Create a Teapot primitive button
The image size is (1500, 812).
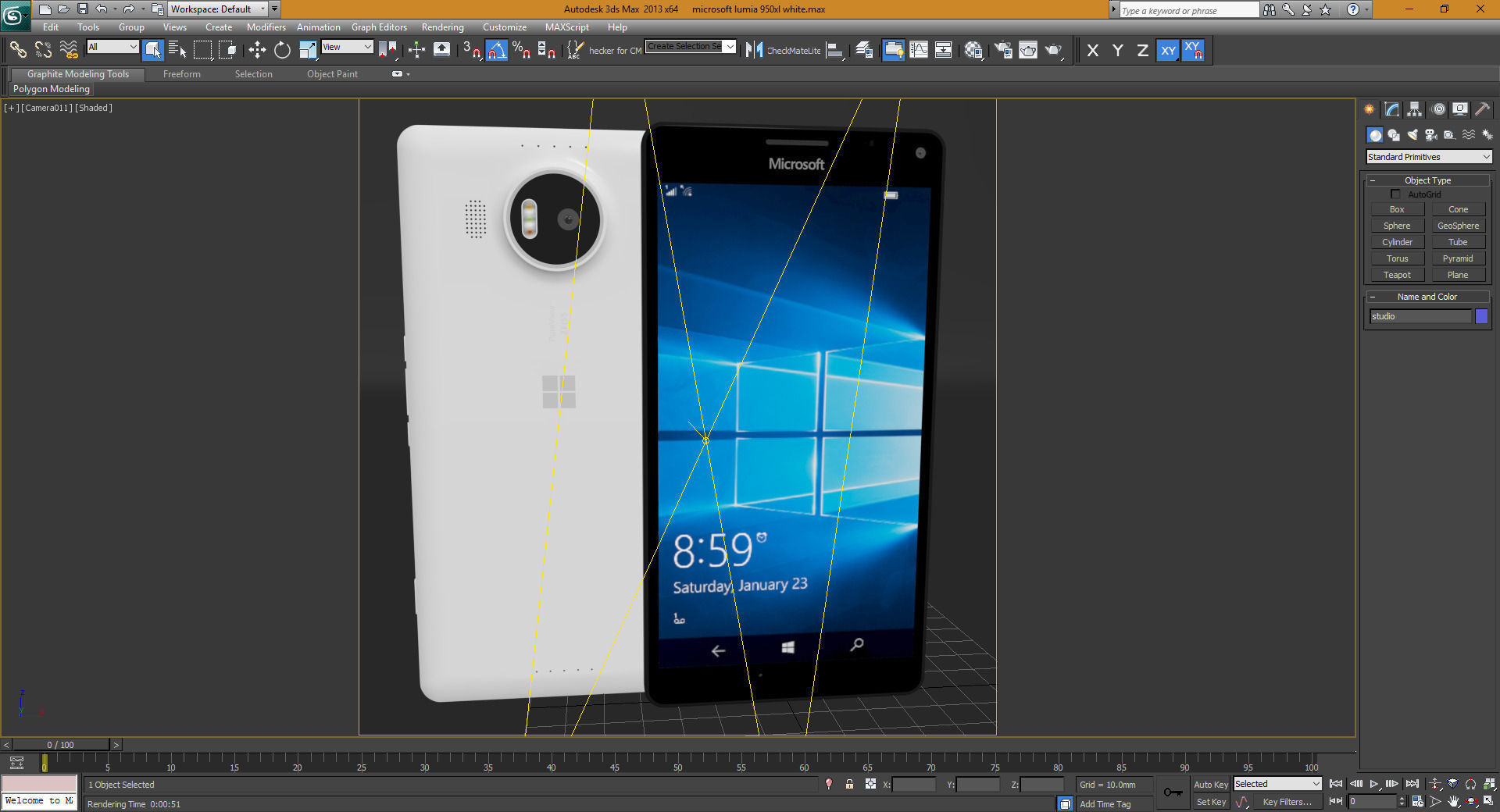[x=1397, y=275]
